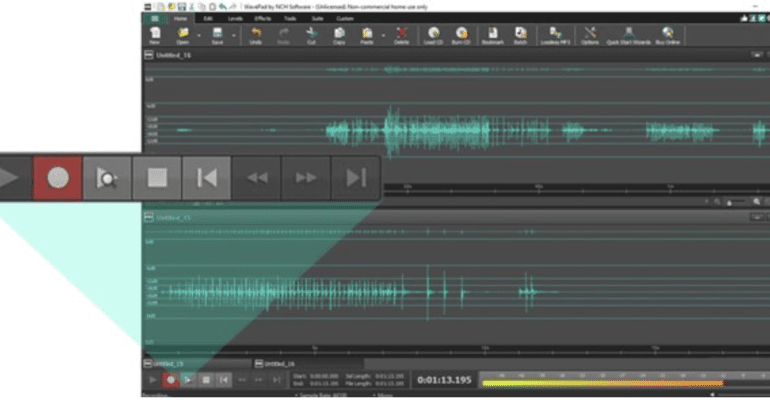Click the 0:01:13.195 time display
Screen dimensions: 770x400
[444, 380]
